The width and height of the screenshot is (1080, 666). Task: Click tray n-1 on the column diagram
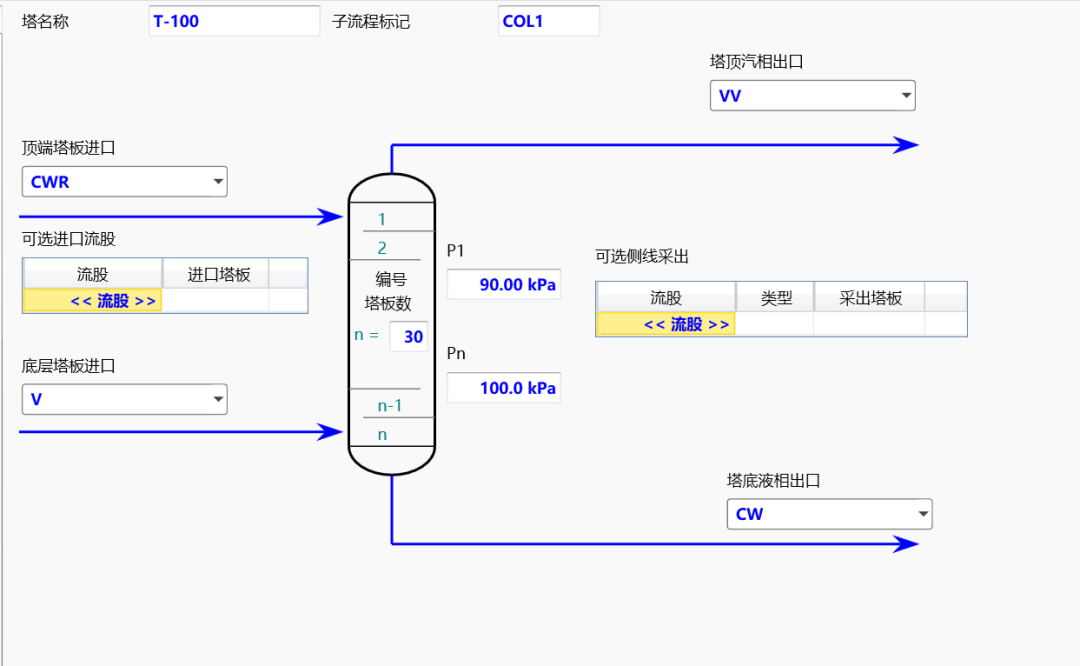click(390, 404)
